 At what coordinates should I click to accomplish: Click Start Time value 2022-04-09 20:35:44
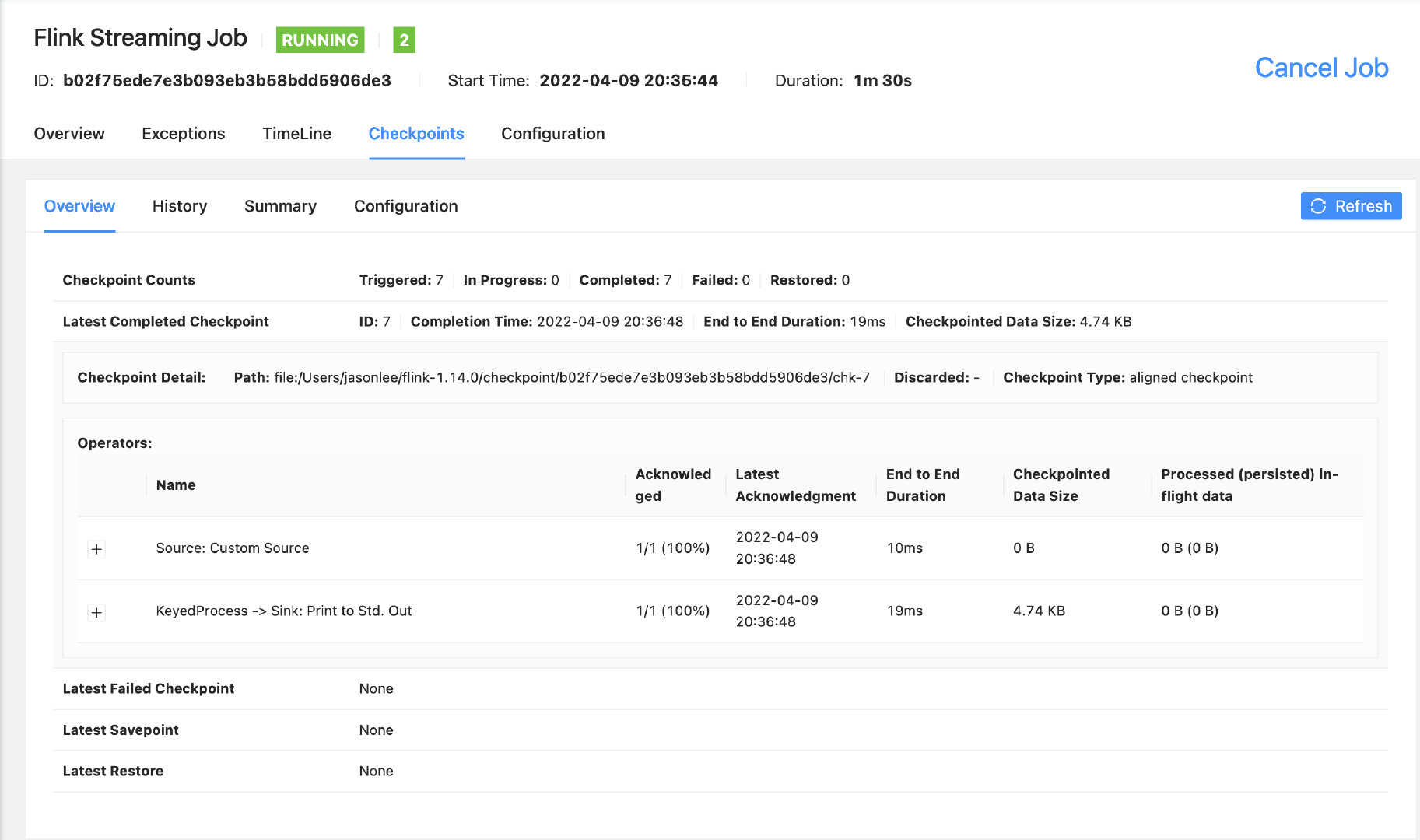[x=629, y=81]
